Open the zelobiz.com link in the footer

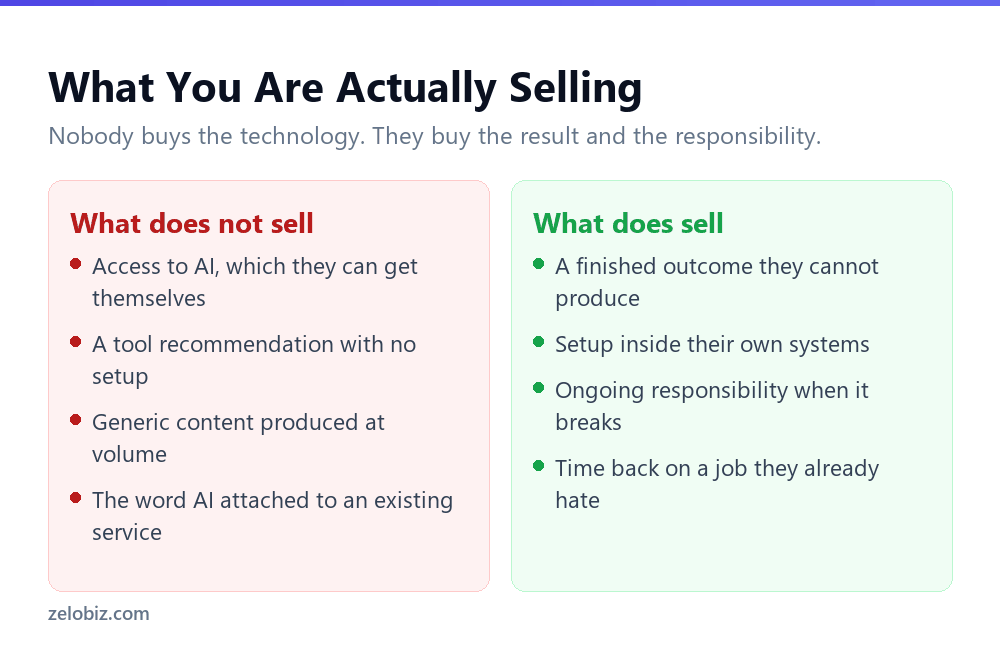coord(99,614)
